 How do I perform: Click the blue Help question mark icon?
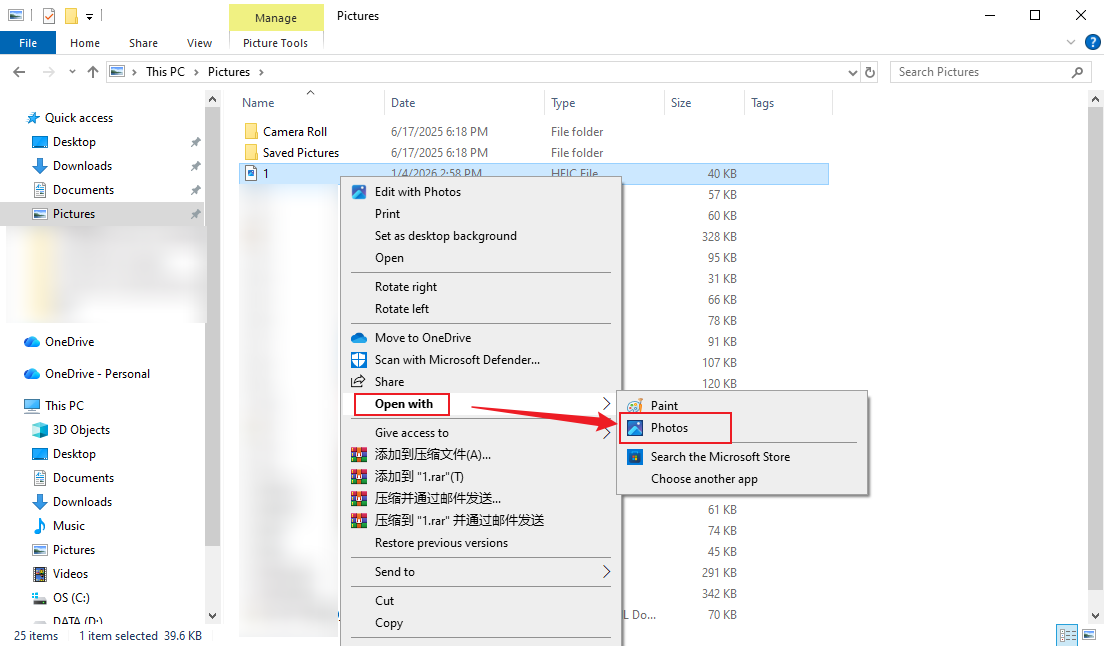[1092, 42]
